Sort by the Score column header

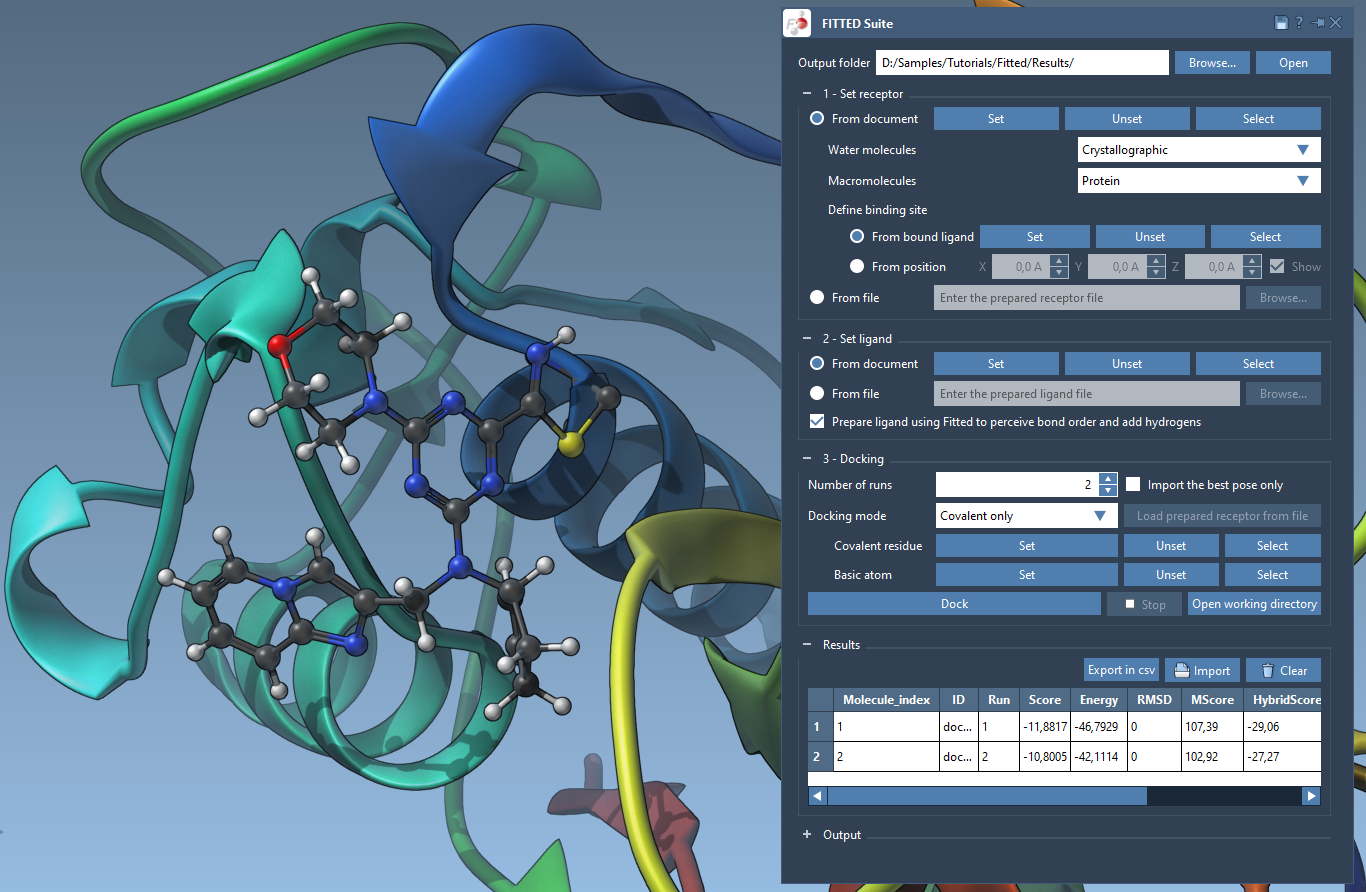(x=1044, y=700)
